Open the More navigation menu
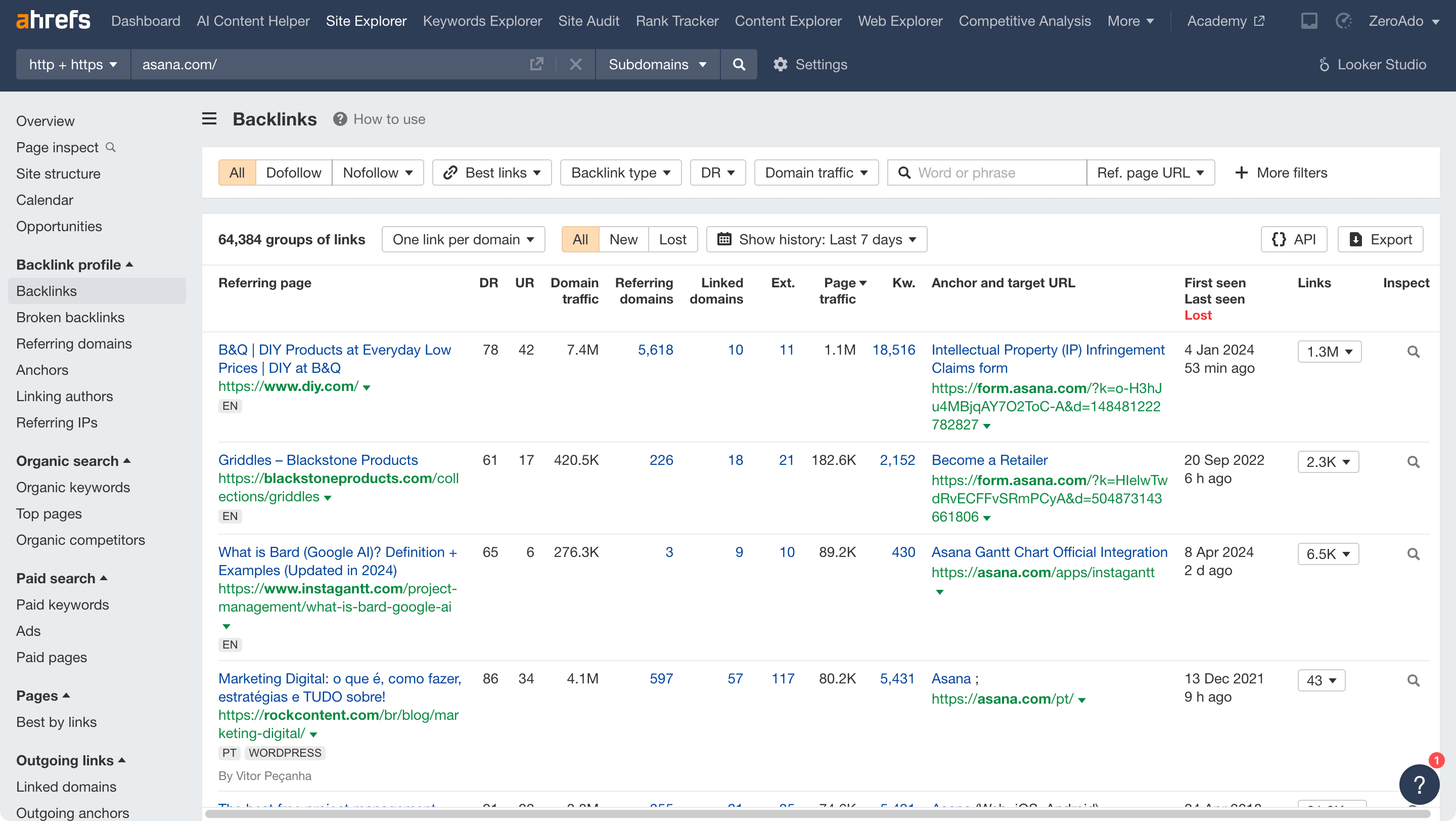1456x821 pixels. [x=1130, y=21]
